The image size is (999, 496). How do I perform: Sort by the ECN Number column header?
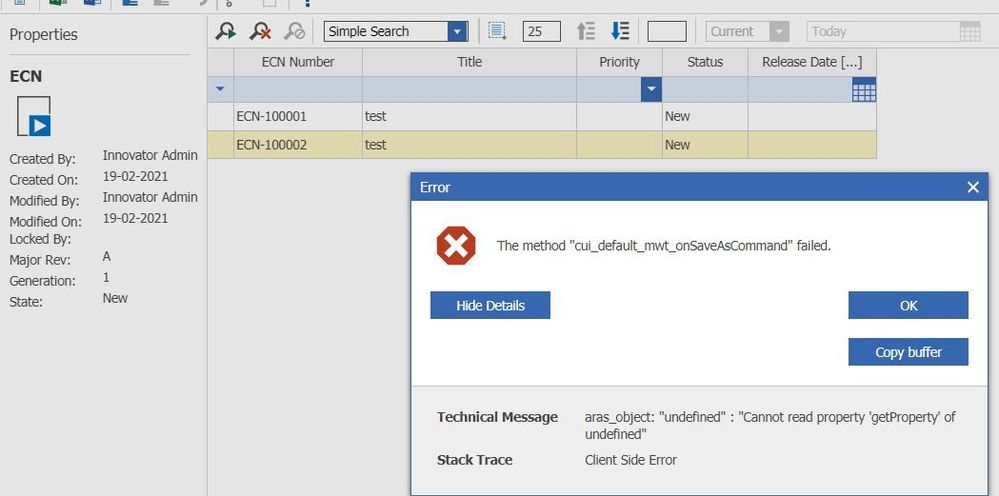point(297,62)
